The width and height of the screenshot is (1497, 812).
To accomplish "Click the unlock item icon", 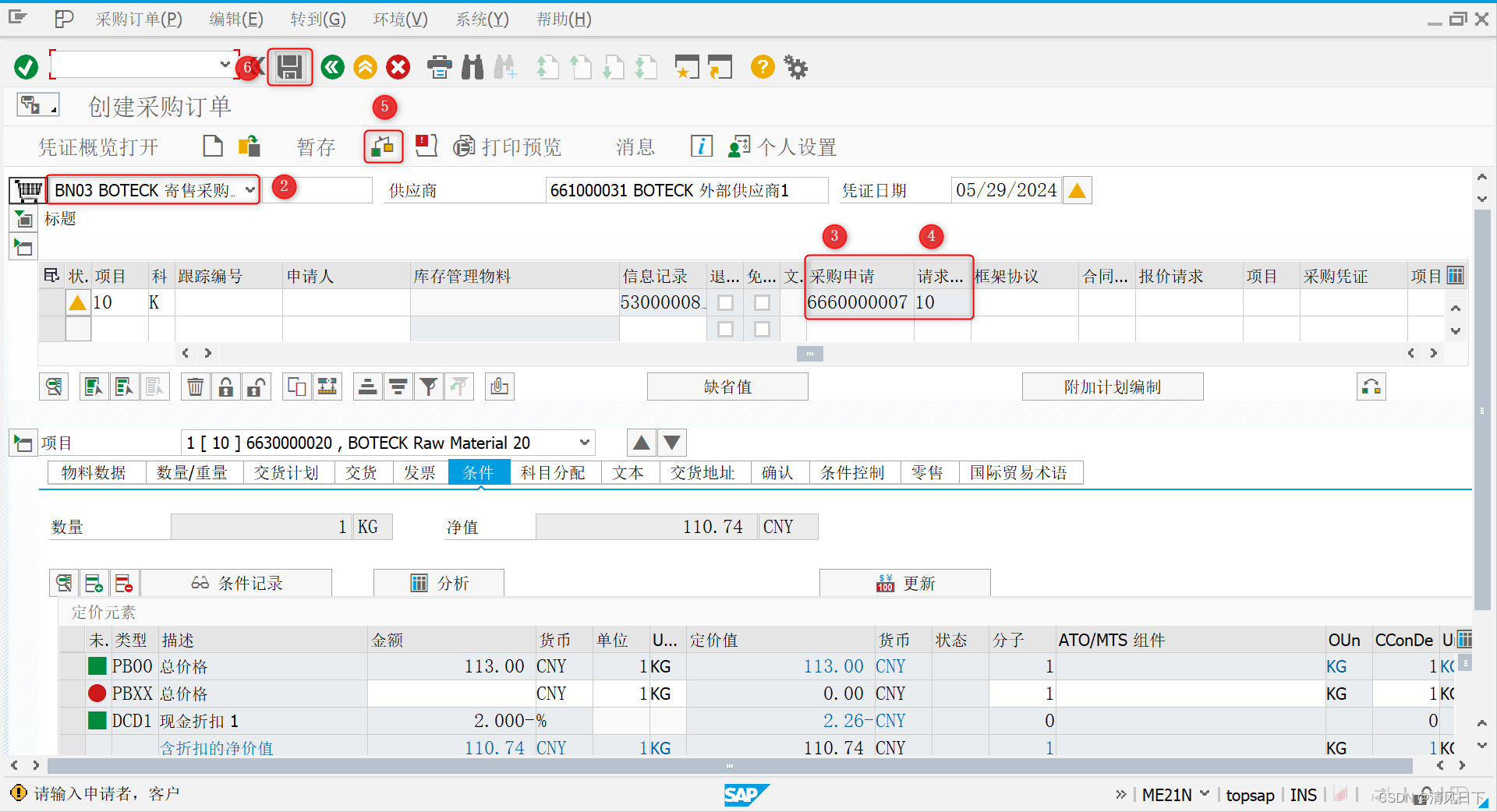I will click(x=257, y=387).
